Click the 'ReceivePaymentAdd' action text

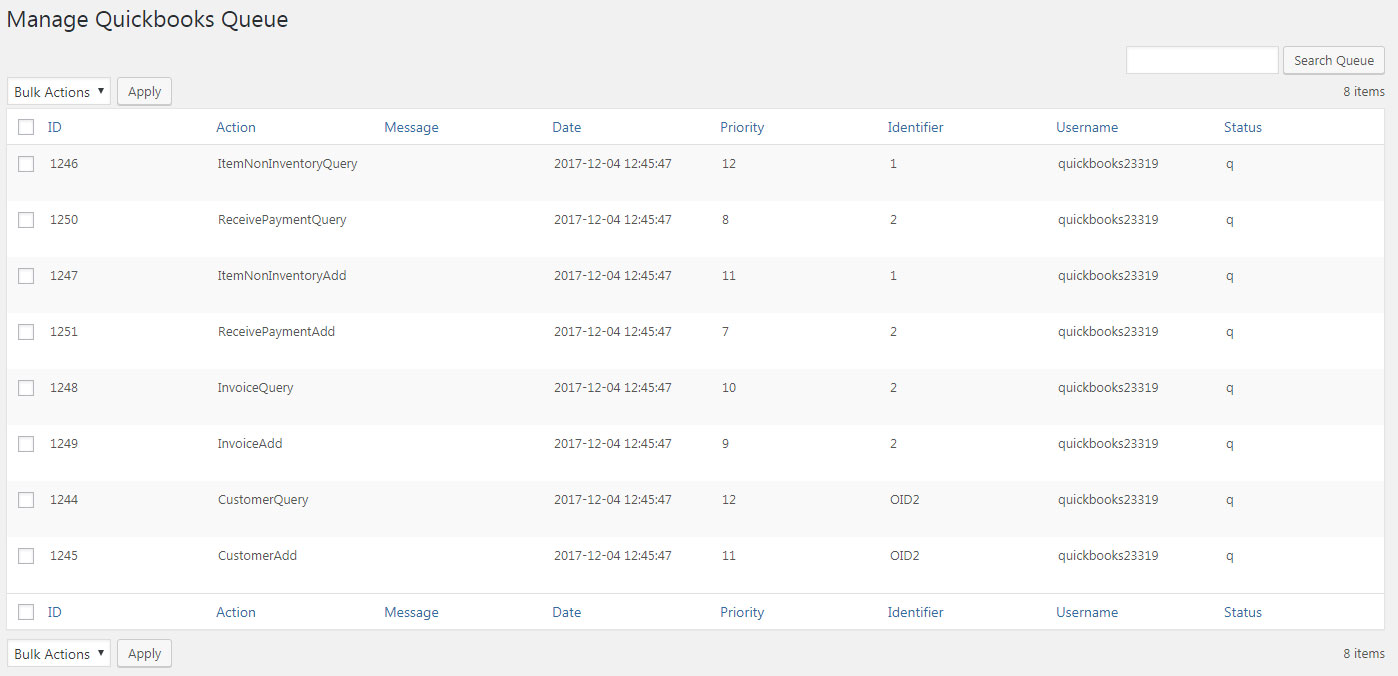coord(277,331)
